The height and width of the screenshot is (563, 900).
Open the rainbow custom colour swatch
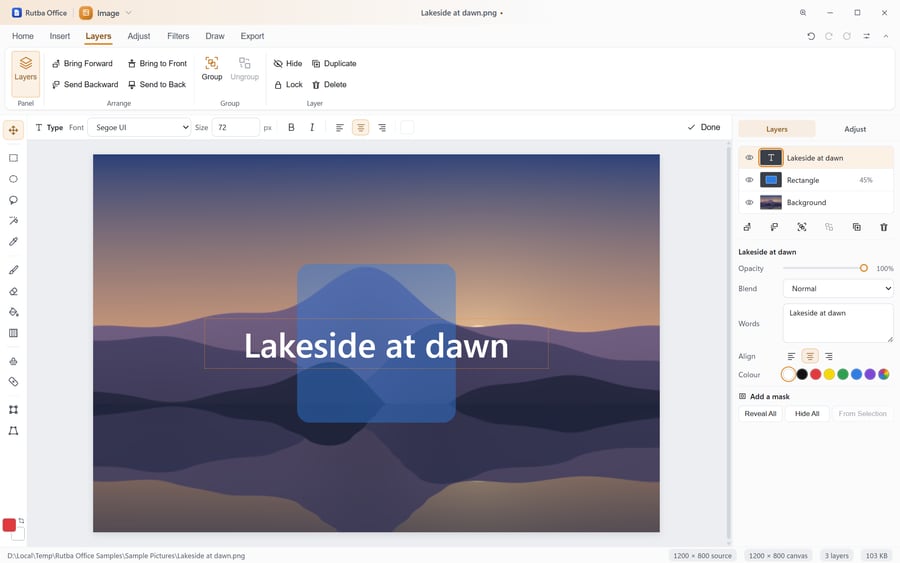coord(884,375)
